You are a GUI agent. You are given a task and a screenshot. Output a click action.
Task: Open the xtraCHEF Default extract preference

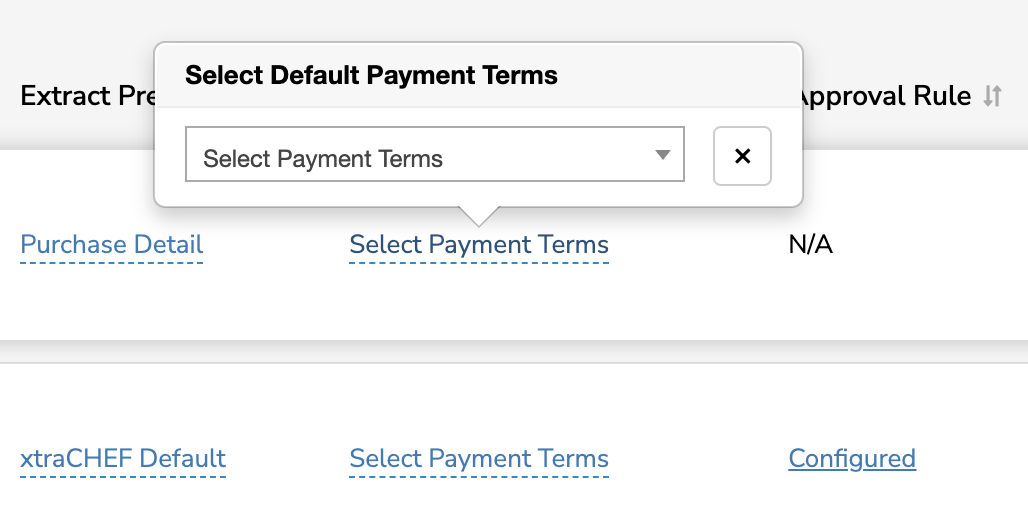point(123,459)
